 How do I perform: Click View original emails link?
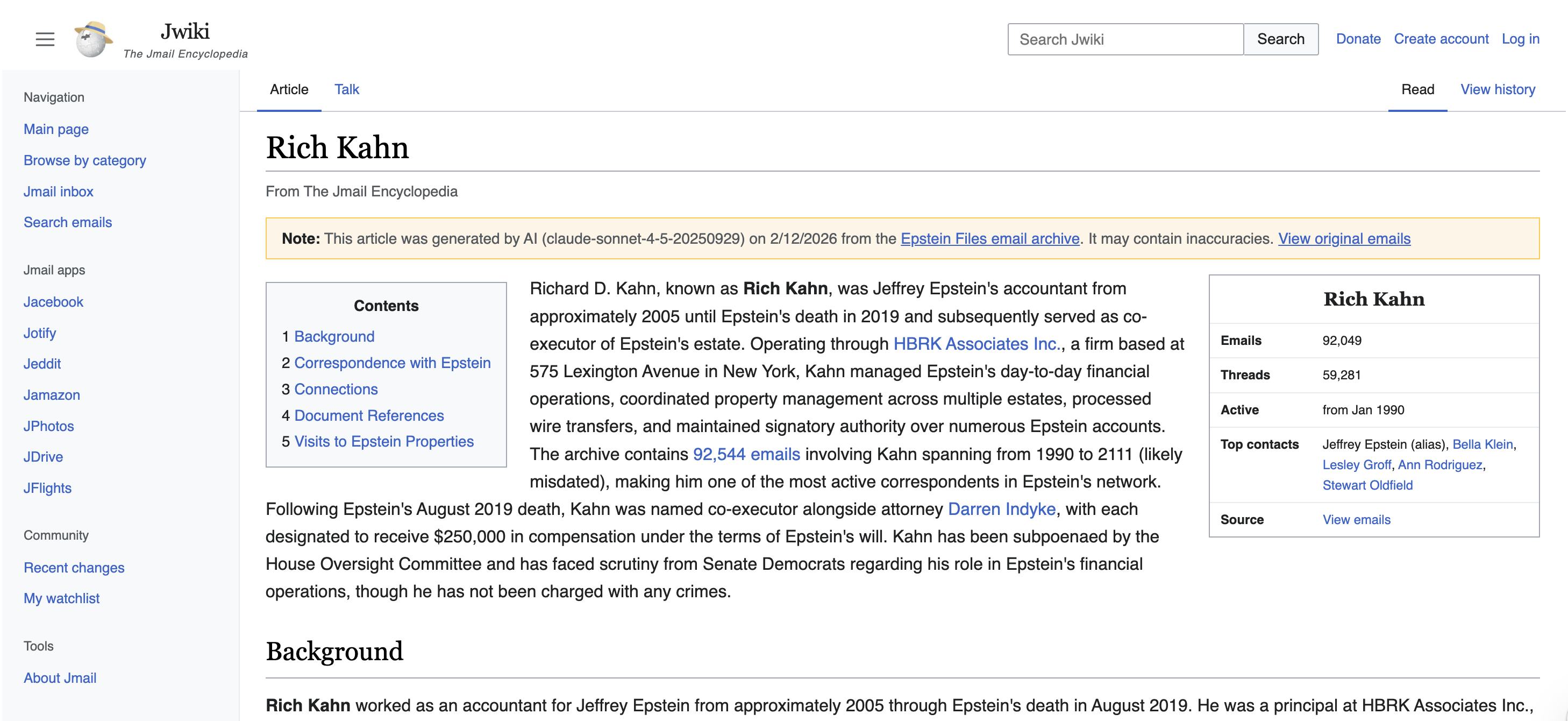1344,239
